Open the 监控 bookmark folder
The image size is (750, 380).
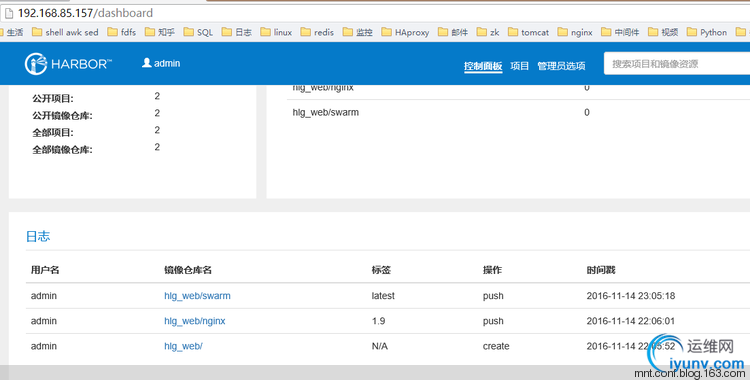(x=358, y=32)
